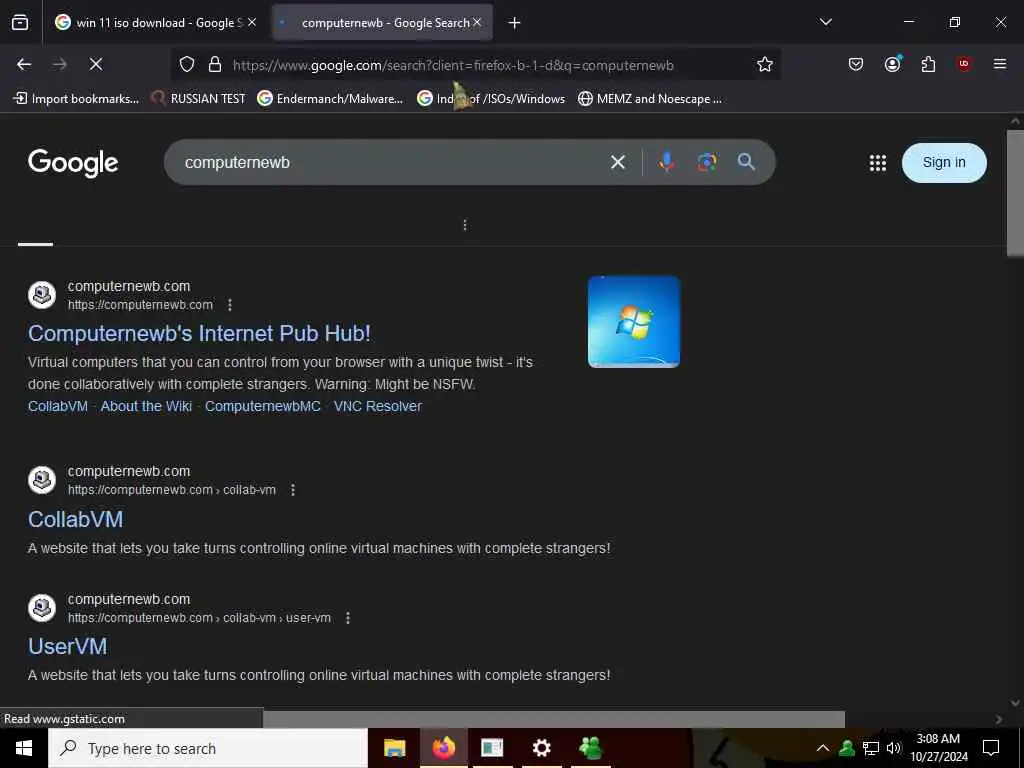The height and width of the screenshot is (768, 1024).
Task: Open options dots for the first computernewb.com result
Action: click(x=230, y=305)
